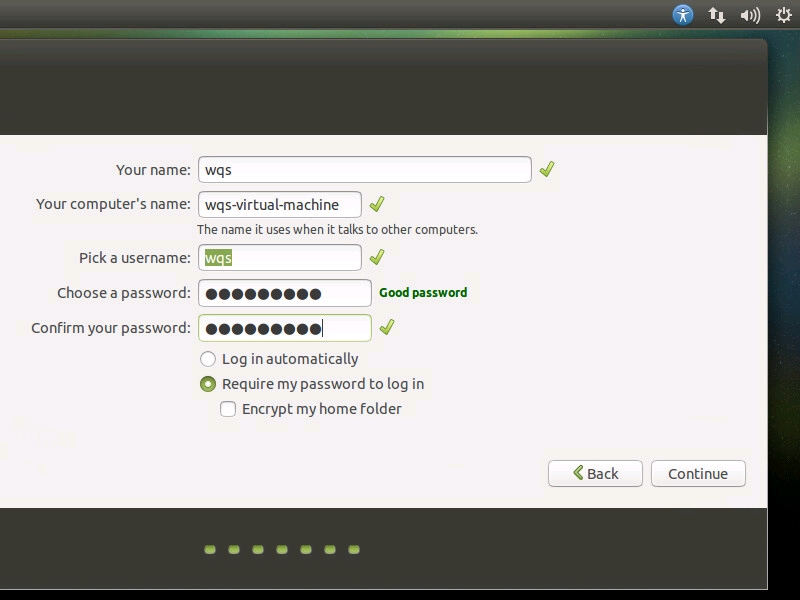This screenshot has height=600, width=800.
Task: Edit the computer's name field
Action: [280, 205]
